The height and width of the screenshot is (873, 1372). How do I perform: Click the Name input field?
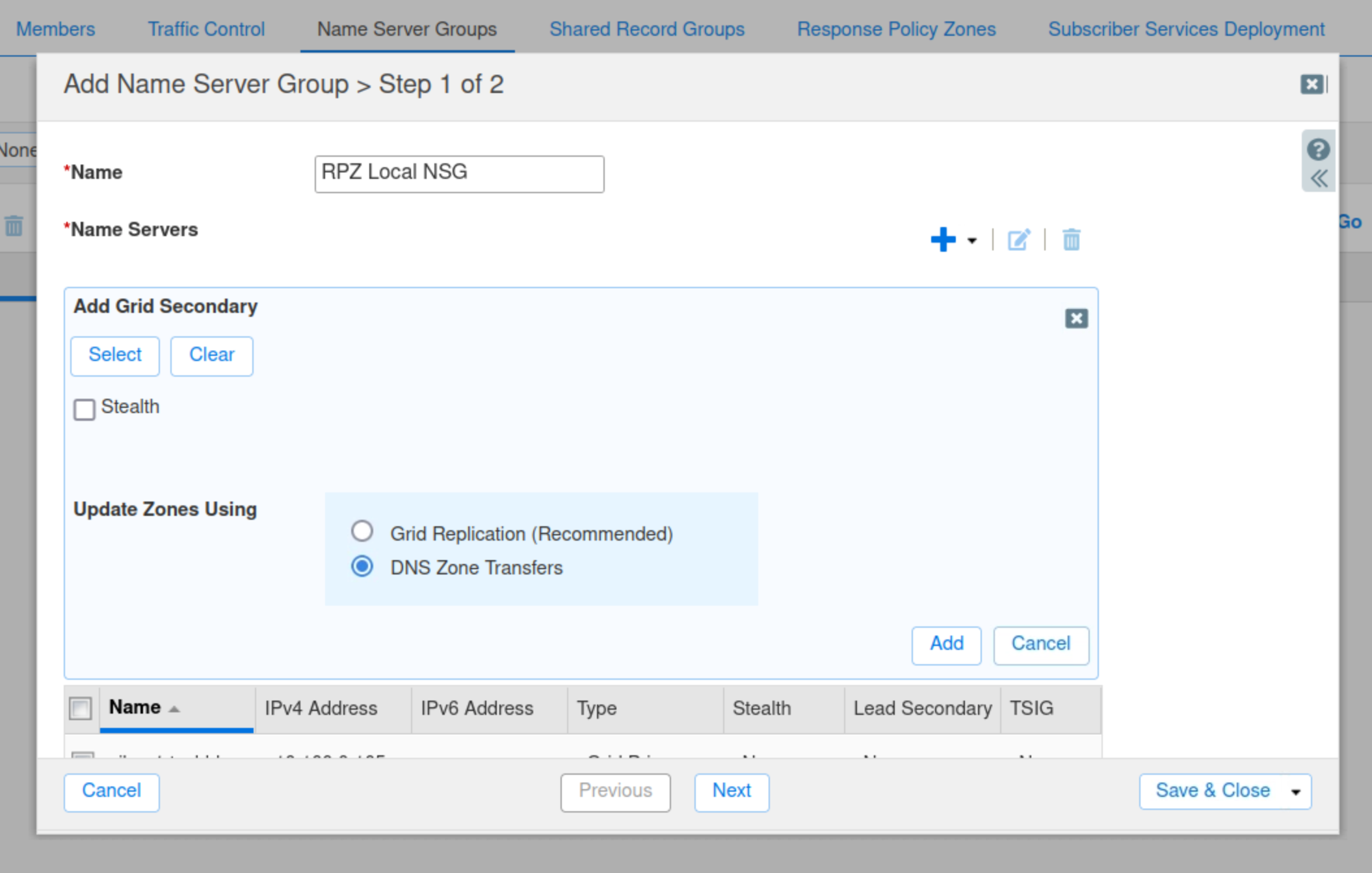click(x=459, y=174)
